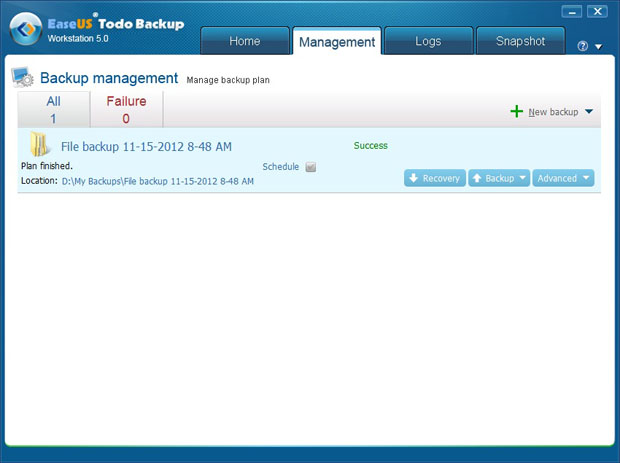
Task: Open the Backup button dropdown arrow
Action: click(x=522, y=178)
